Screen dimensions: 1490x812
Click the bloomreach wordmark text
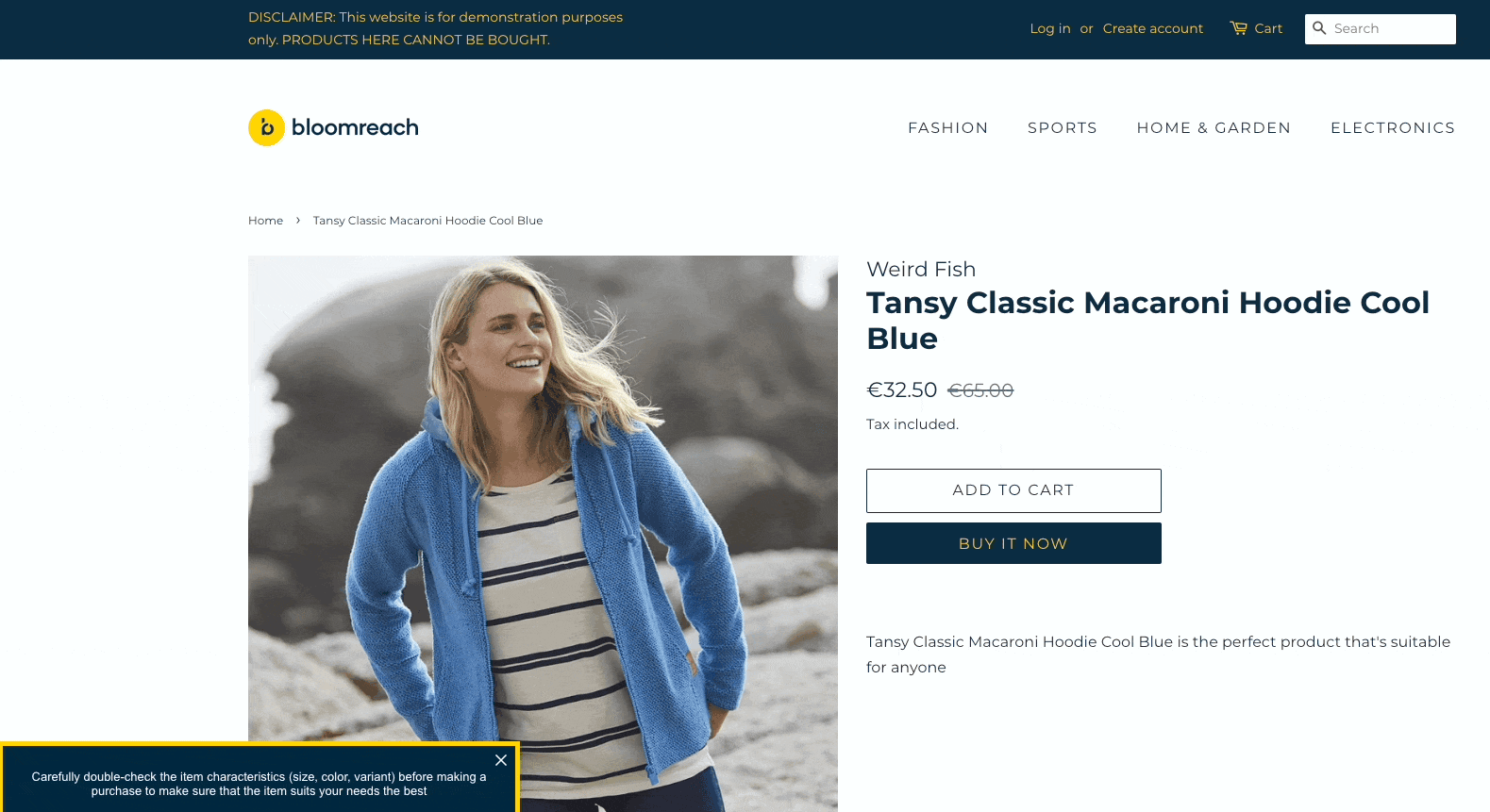tap(355, 127)
